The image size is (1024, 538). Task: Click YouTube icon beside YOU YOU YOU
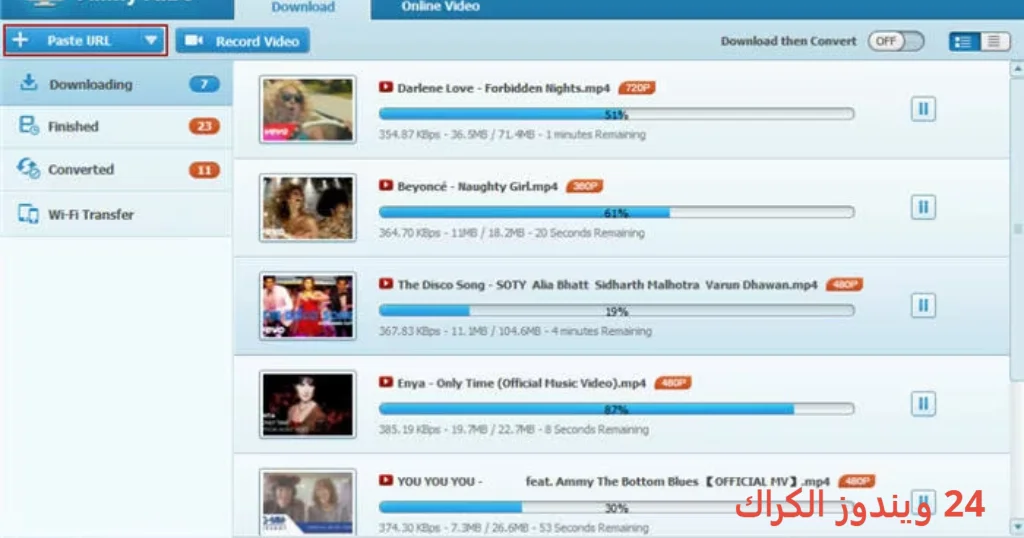tap(386, 480)
